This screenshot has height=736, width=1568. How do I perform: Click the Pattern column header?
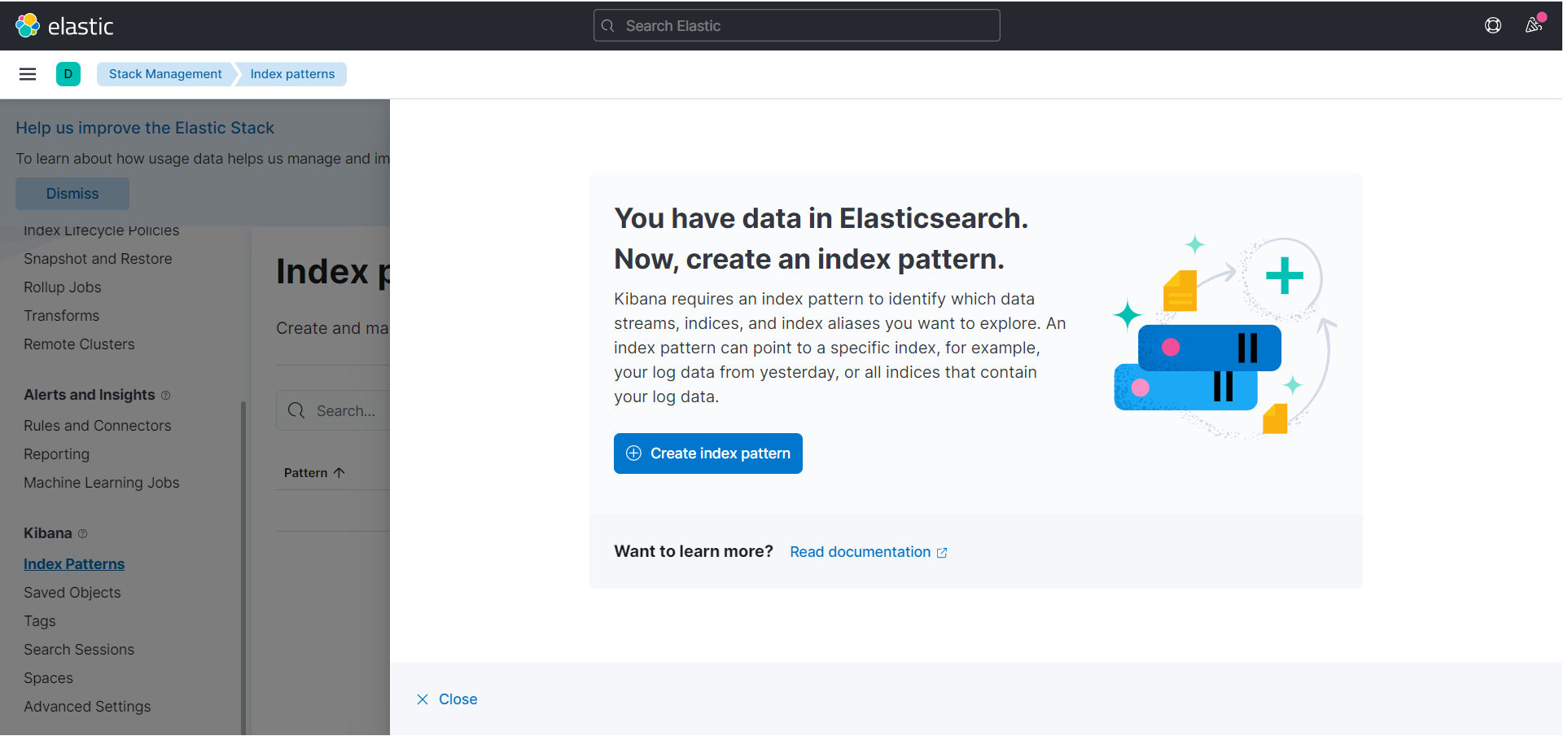click(314, 473)
